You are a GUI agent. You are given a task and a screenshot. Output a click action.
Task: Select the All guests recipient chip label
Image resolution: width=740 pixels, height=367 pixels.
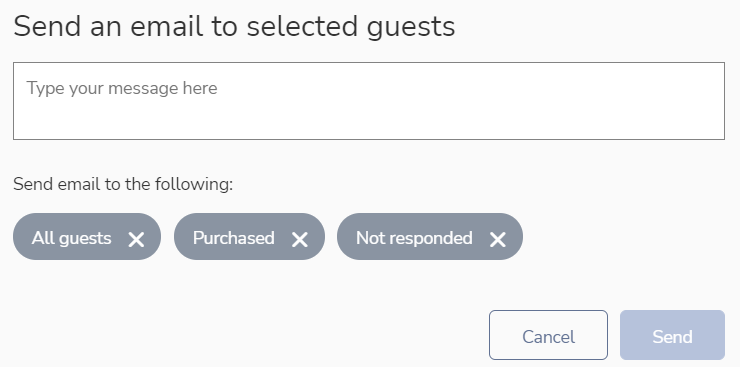71,238
